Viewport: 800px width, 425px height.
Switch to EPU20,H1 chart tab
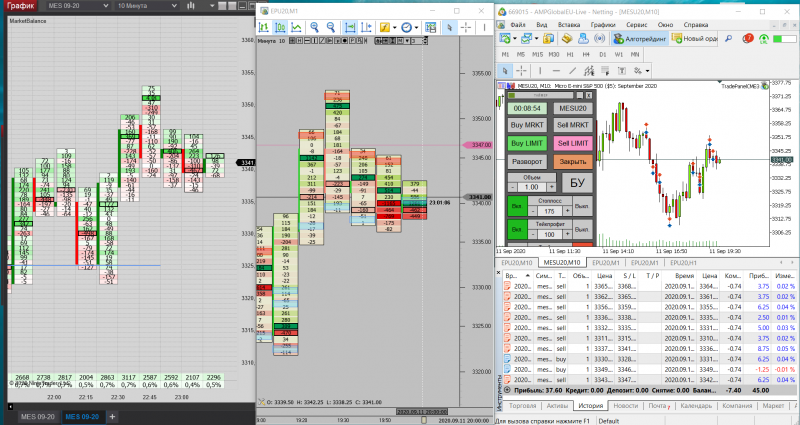pyautogui.click(x=683, y=263)
